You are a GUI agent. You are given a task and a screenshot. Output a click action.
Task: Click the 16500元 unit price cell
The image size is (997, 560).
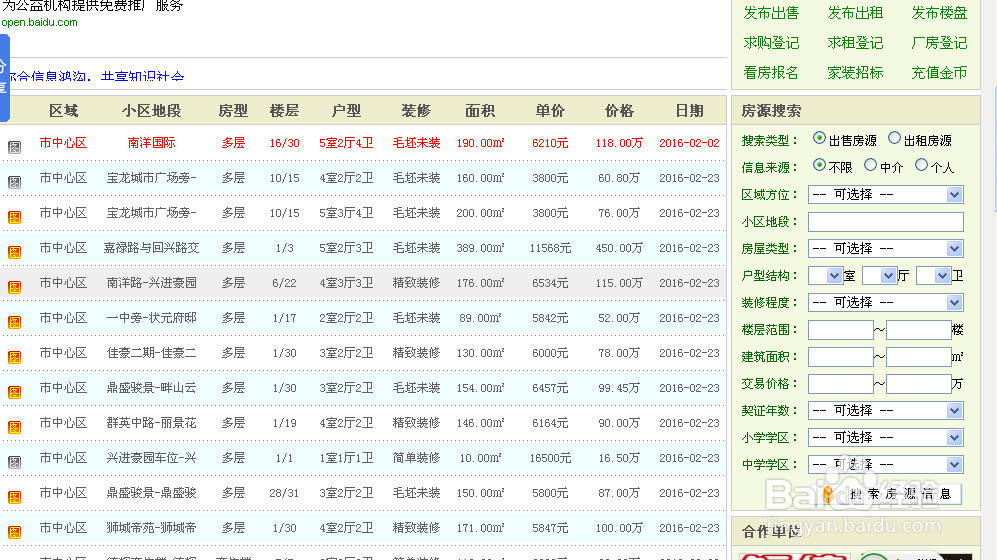tap(550, 458)
